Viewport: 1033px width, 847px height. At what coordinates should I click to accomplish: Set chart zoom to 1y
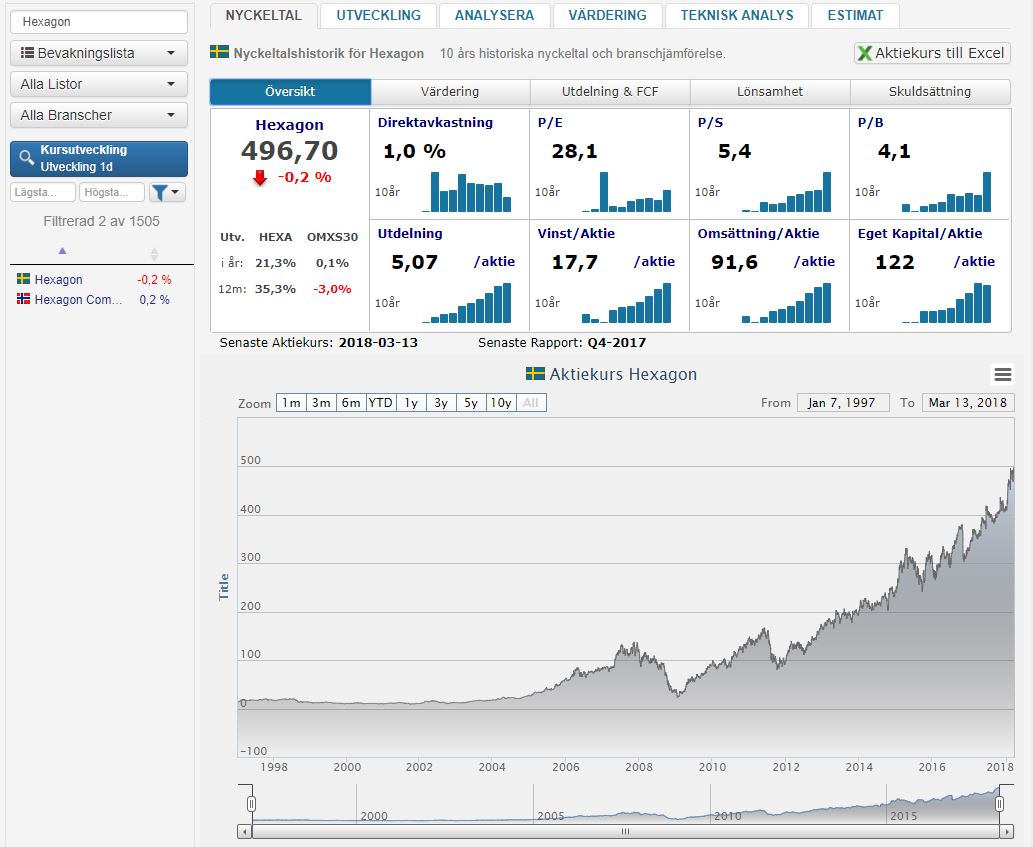click(410, 402)
